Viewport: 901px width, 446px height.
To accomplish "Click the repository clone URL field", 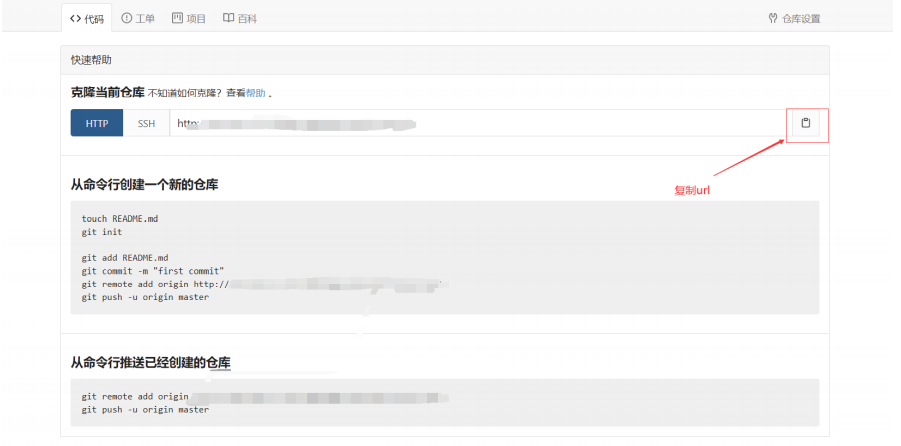I will click(x=478, y=123).
